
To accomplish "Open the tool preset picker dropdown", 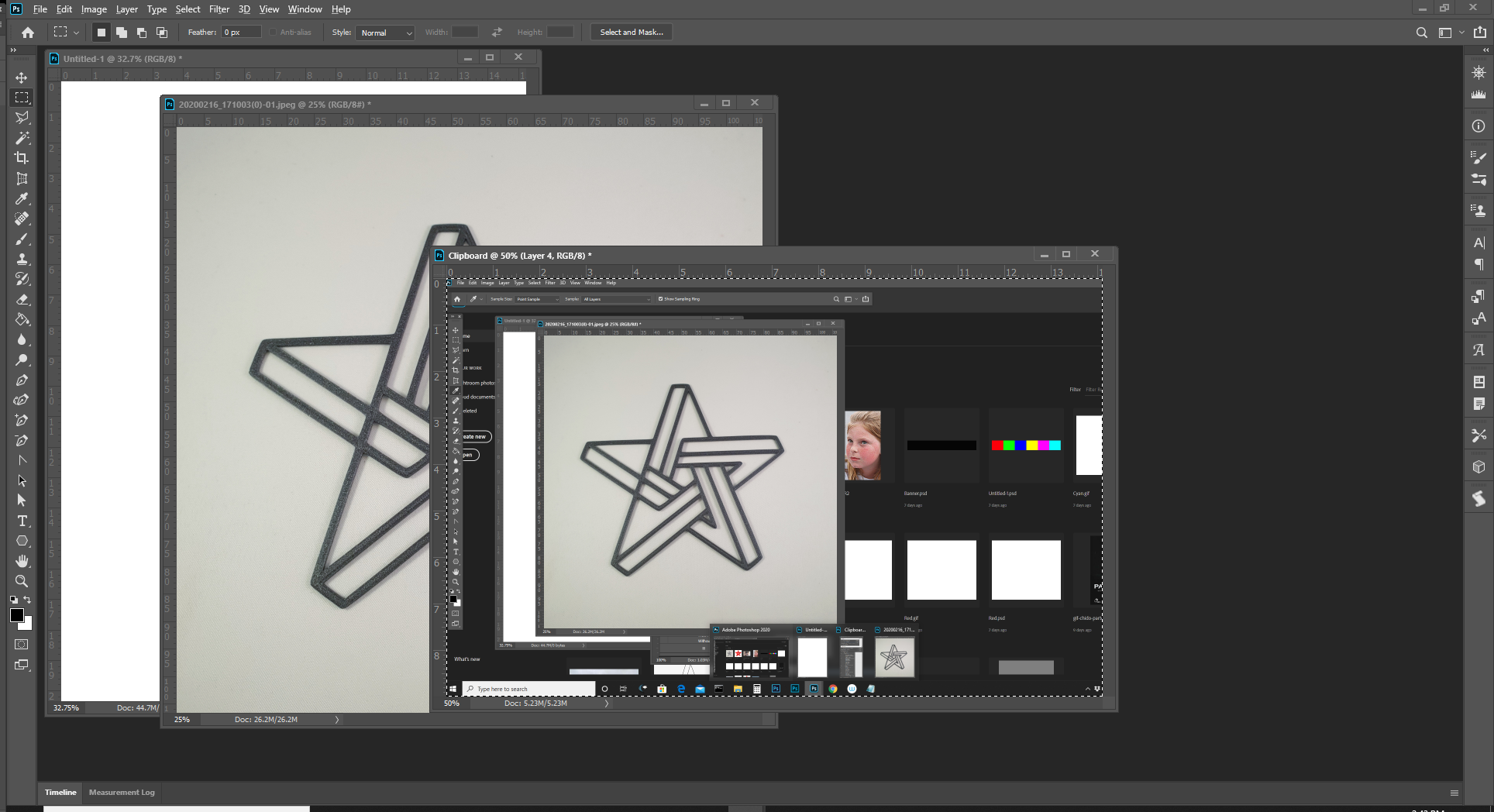I will point(76,32).
